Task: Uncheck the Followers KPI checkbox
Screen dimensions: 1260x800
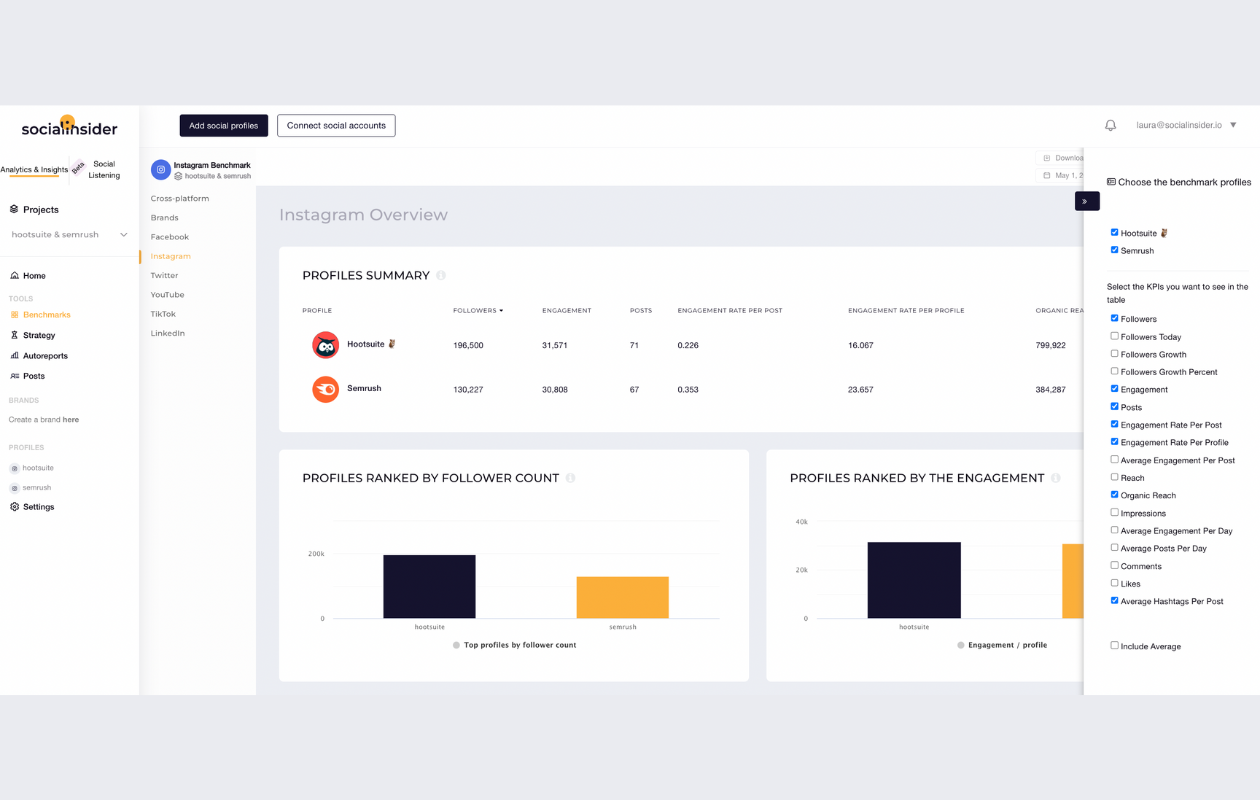Action: [x=1115, y=318]
